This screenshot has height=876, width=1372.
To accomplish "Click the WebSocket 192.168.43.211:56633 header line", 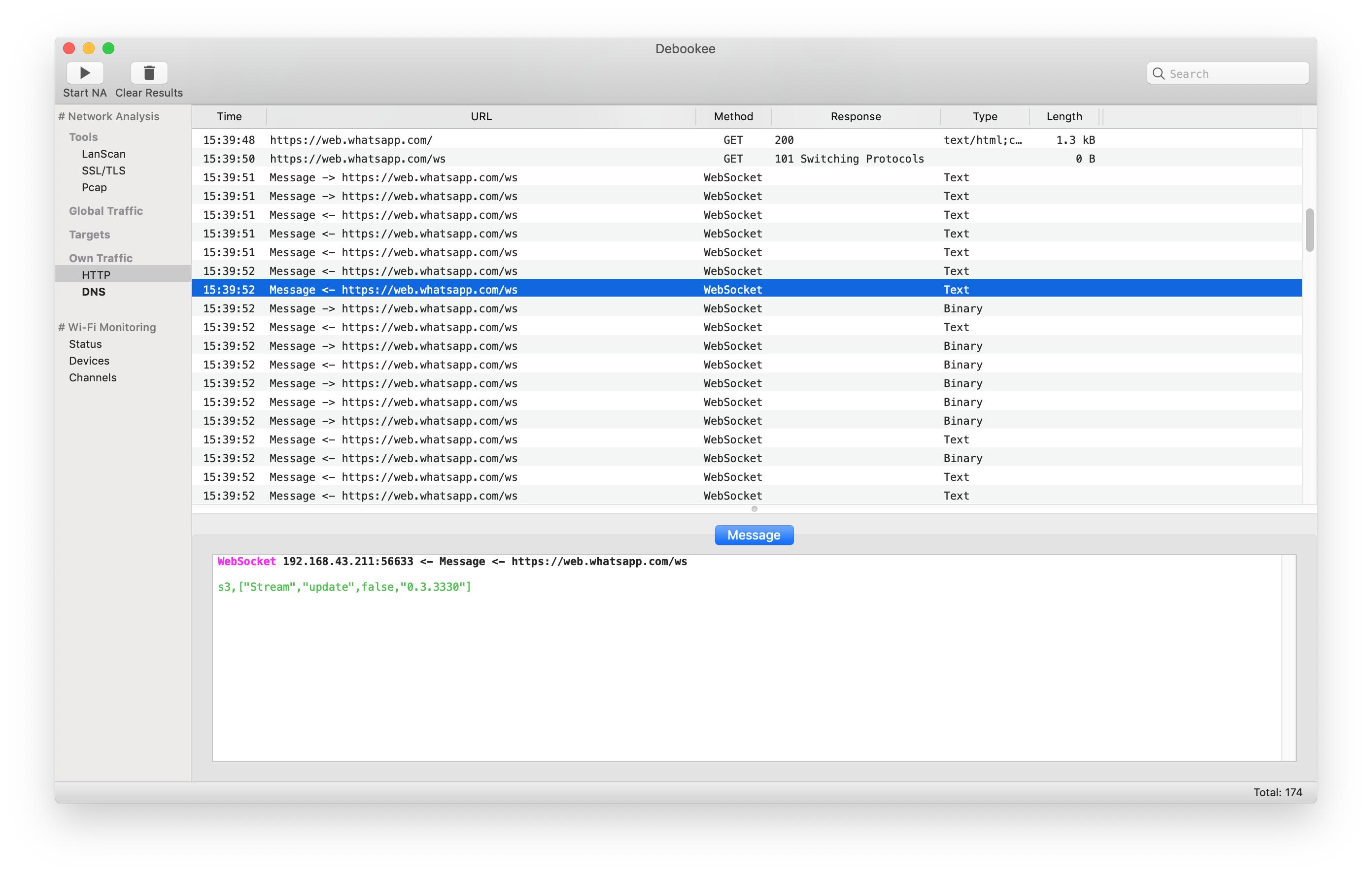I will coord(452,561).
